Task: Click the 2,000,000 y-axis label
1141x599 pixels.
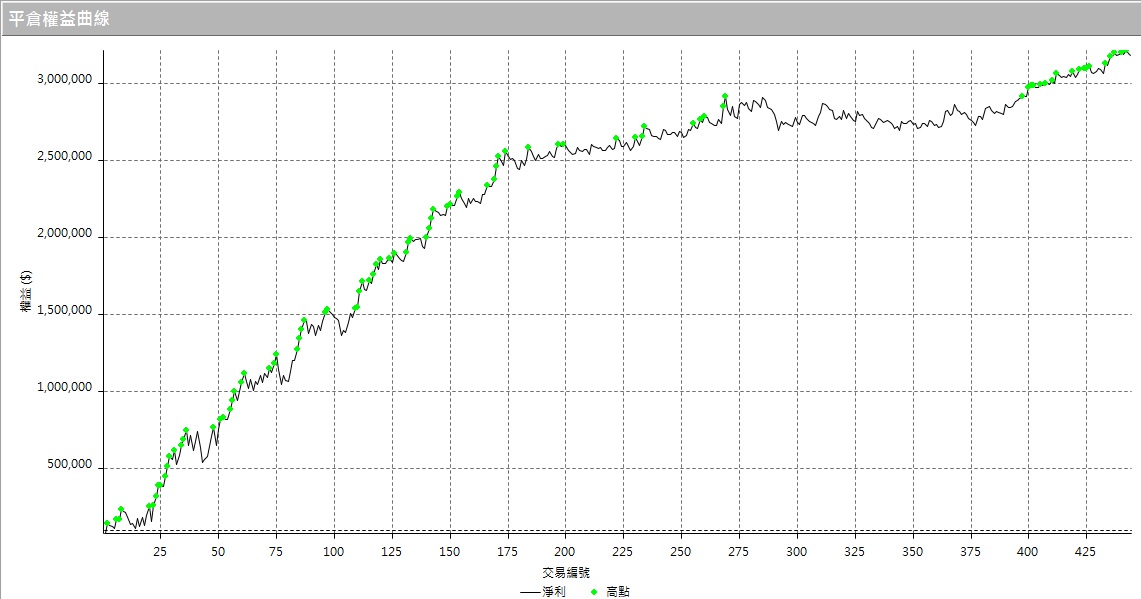Action: (x=65, y=234)
